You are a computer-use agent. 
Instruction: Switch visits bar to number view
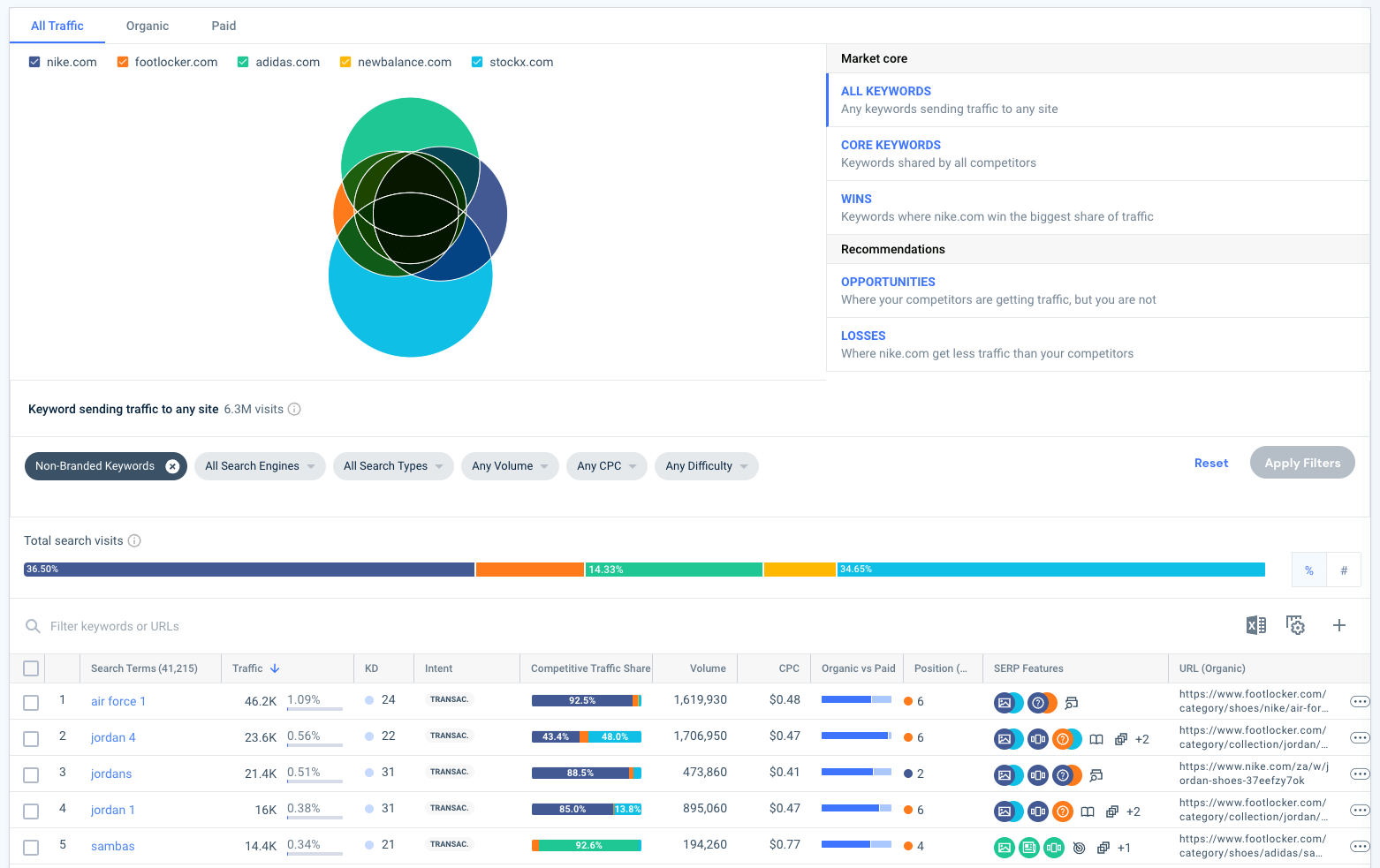click(1343, 570)
